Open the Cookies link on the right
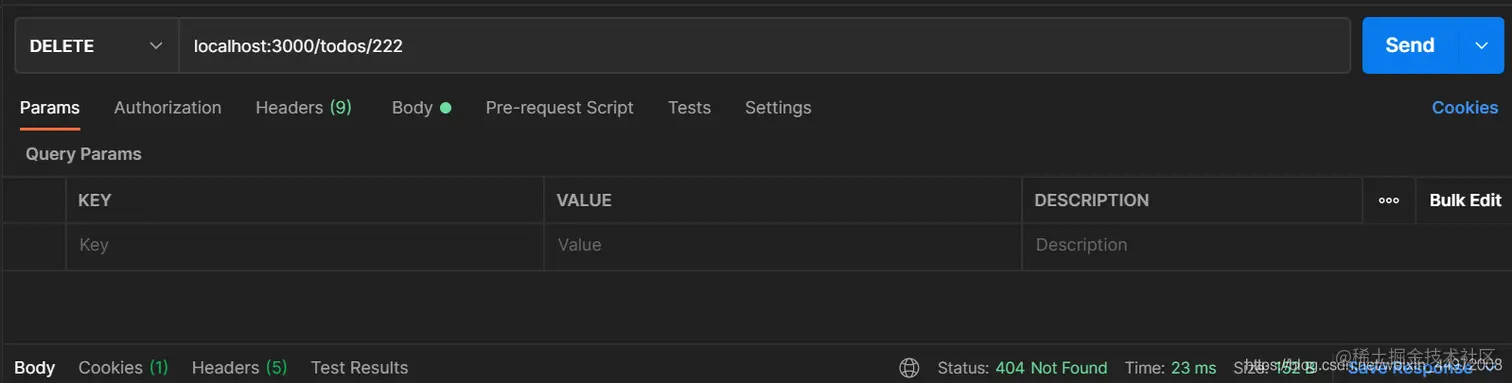Image resolution: width=1512 pixels, height=383 pixels. [x=1465, y=107]
